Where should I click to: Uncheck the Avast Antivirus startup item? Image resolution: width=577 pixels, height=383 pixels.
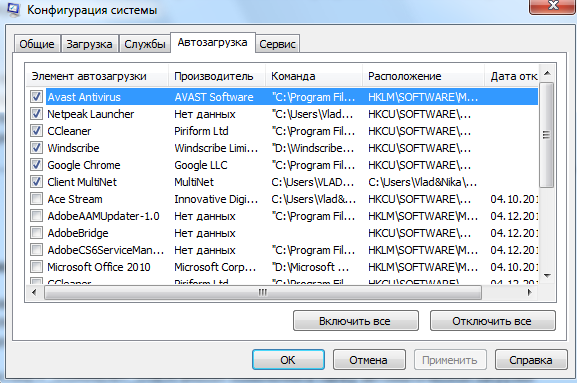36,97
